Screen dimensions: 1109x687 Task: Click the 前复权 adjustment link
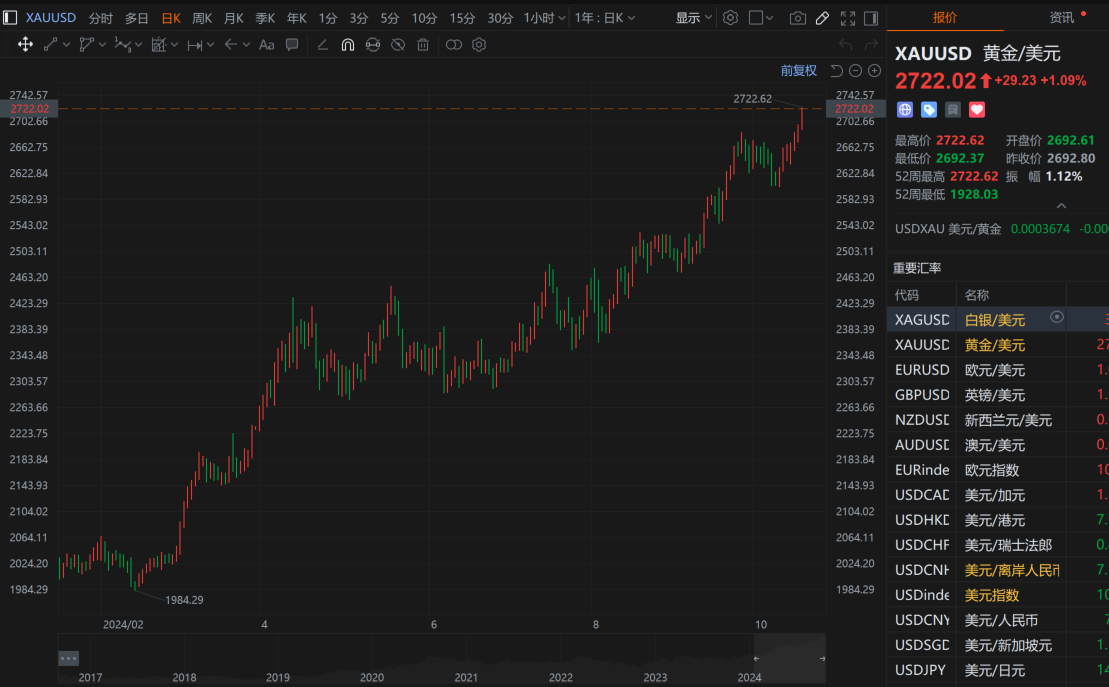(798, 70)
